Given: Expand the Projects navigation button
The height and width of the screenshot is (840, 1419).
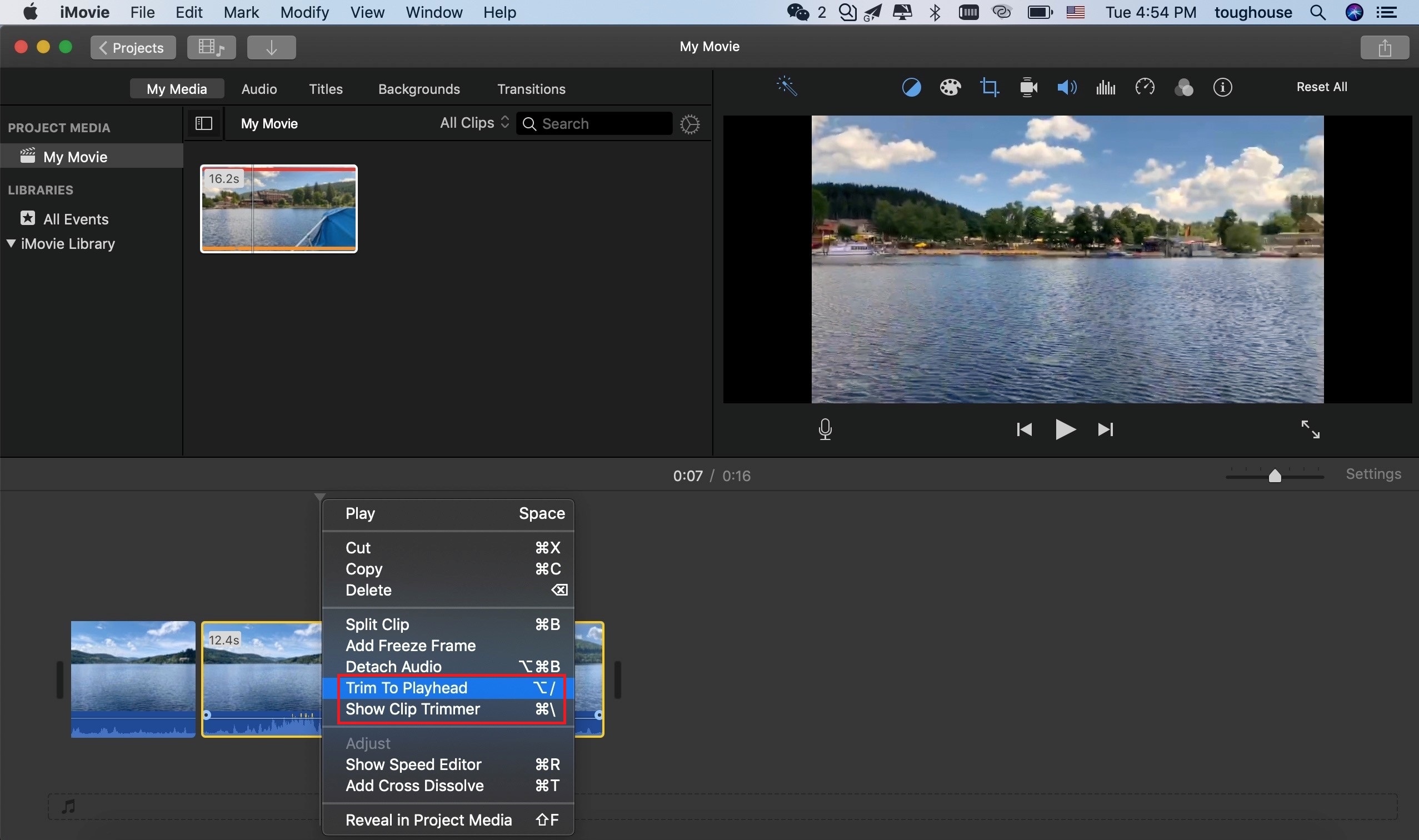Looking at the screenshot, I should coord(133,47).
